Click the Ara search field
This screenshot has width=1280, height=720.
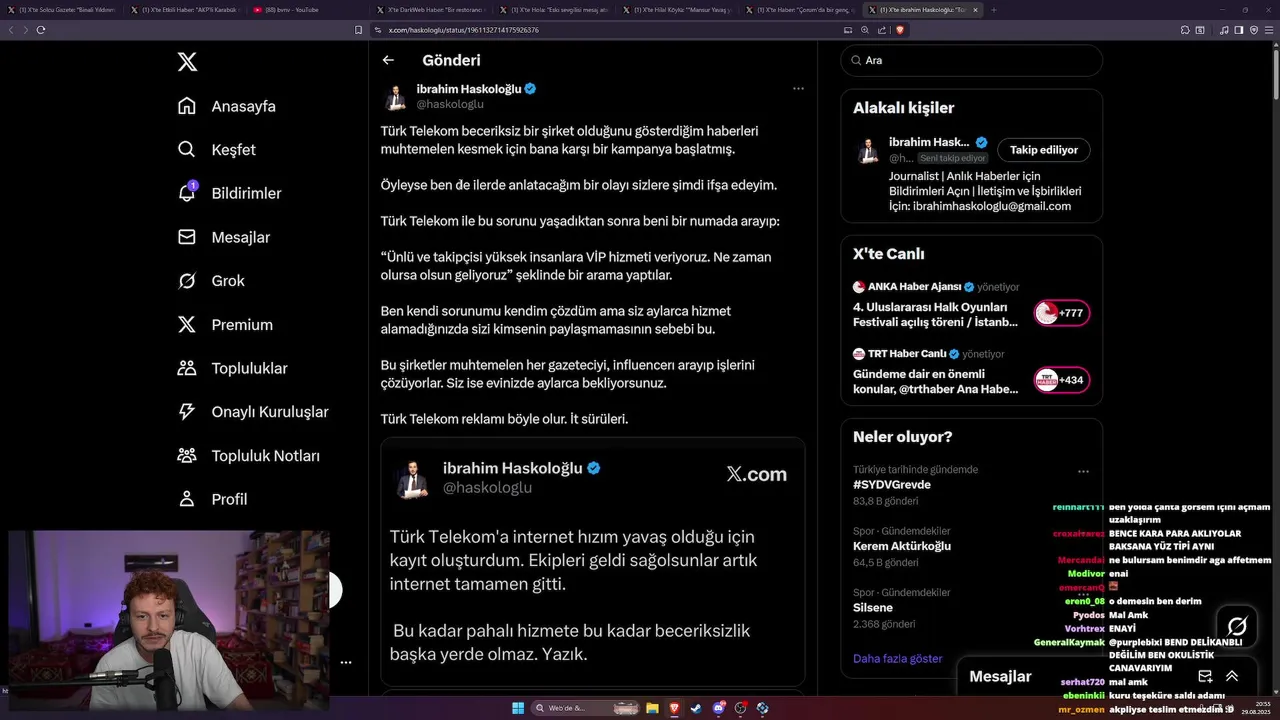point(971,60)
